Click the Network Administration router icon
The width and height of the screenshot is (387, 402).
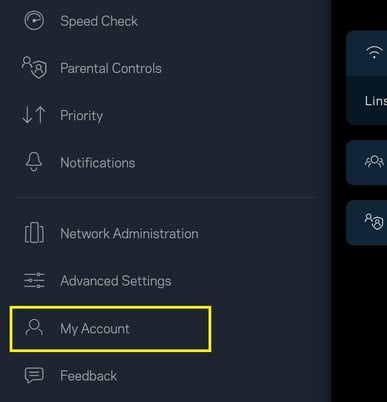(x=34, y=233)
